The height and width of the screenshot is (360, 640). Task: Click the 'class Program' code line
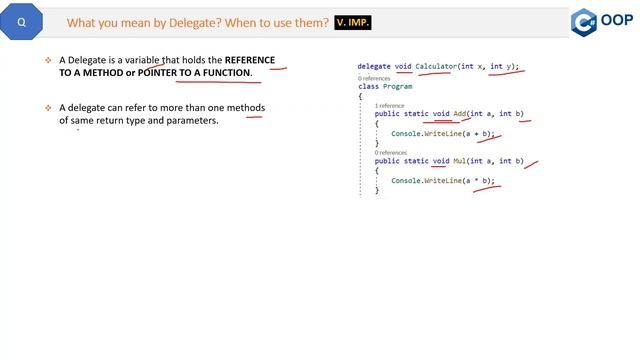385,86
